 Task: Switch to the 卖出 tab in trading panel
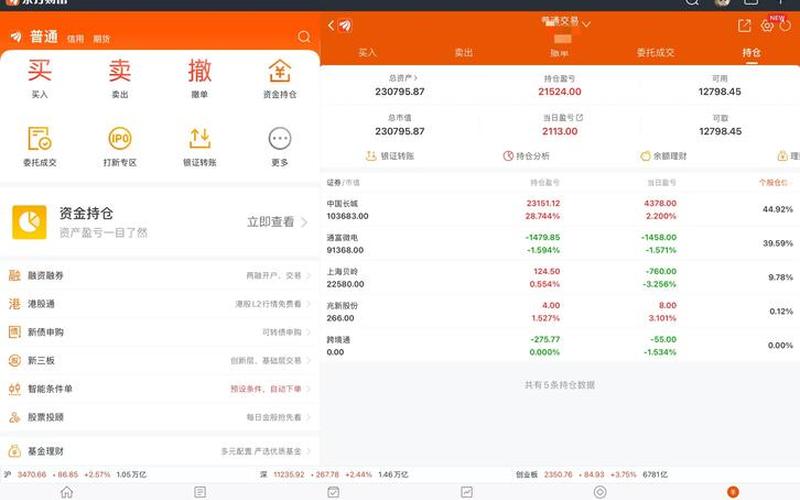coord(463,53)
